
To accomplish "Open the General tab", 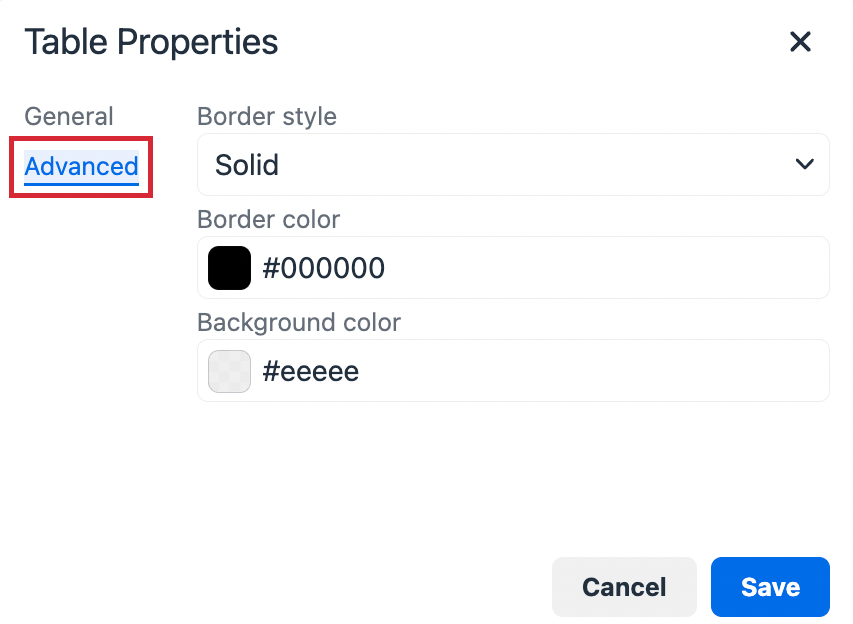I will 69,116.
